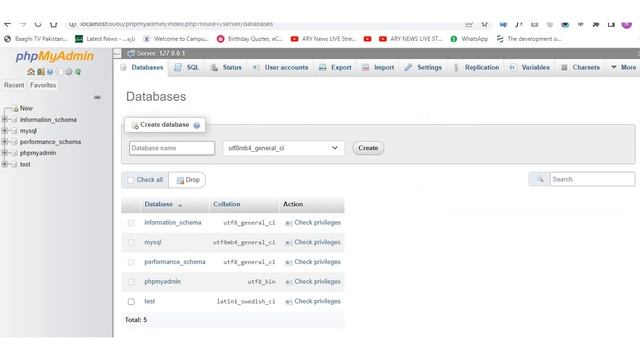Switch to the SQL tab

coord(187,67)
